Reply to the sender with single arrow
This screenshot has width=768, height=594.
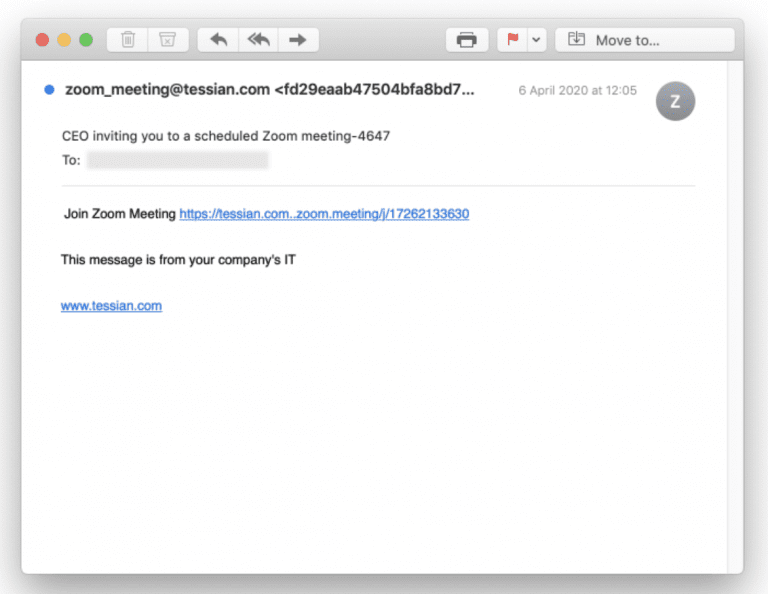[x=218, y=40]
